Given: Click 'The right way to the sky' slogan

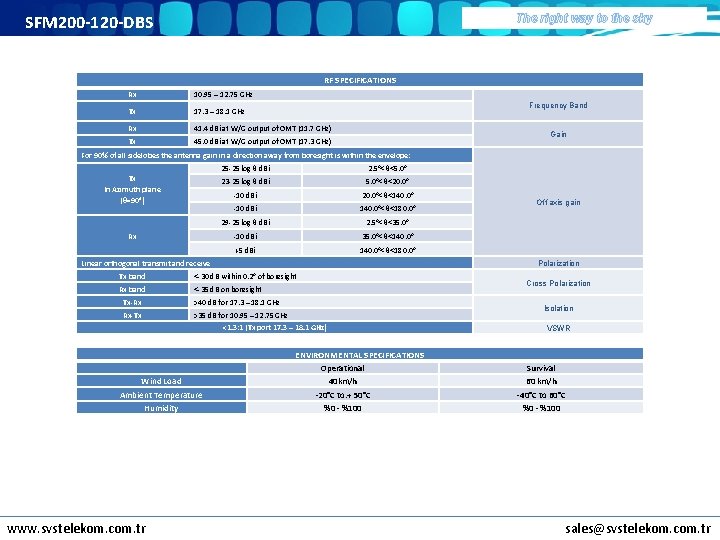Looking at the screenshot, I should (x=584, y=18).
